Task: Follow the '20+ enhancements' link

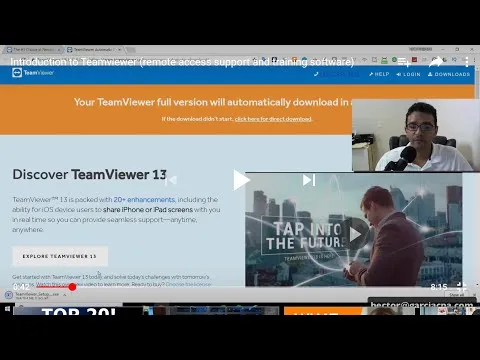Action: click(144, 199)
